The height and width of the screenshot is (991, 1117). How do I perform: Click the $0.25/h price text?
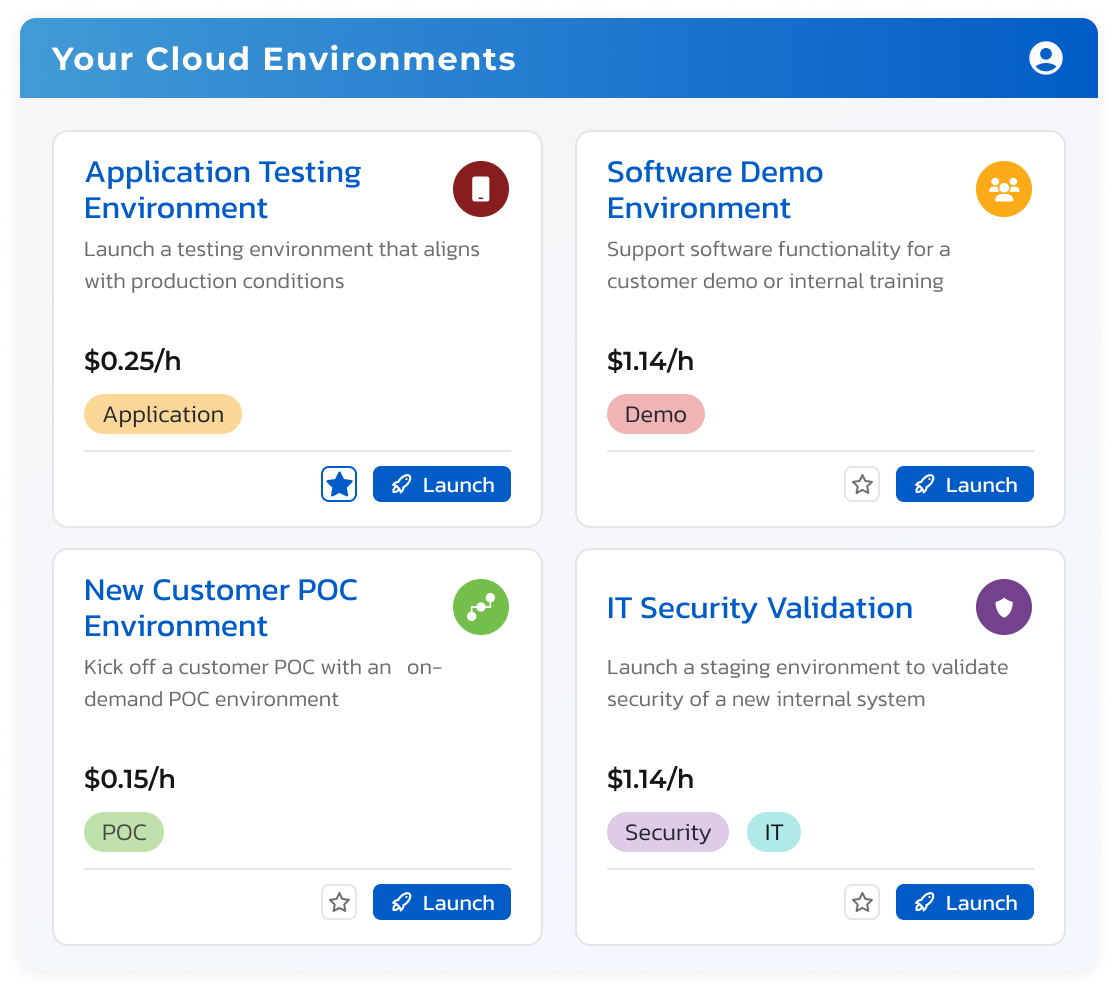(x=133, y=361)
